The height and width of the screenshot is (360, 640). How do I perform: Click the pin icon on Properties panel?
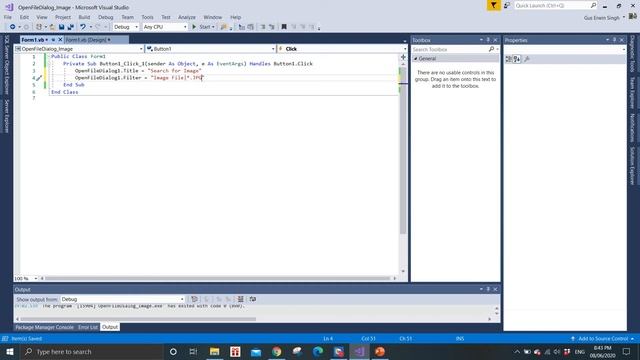point(614,40)
